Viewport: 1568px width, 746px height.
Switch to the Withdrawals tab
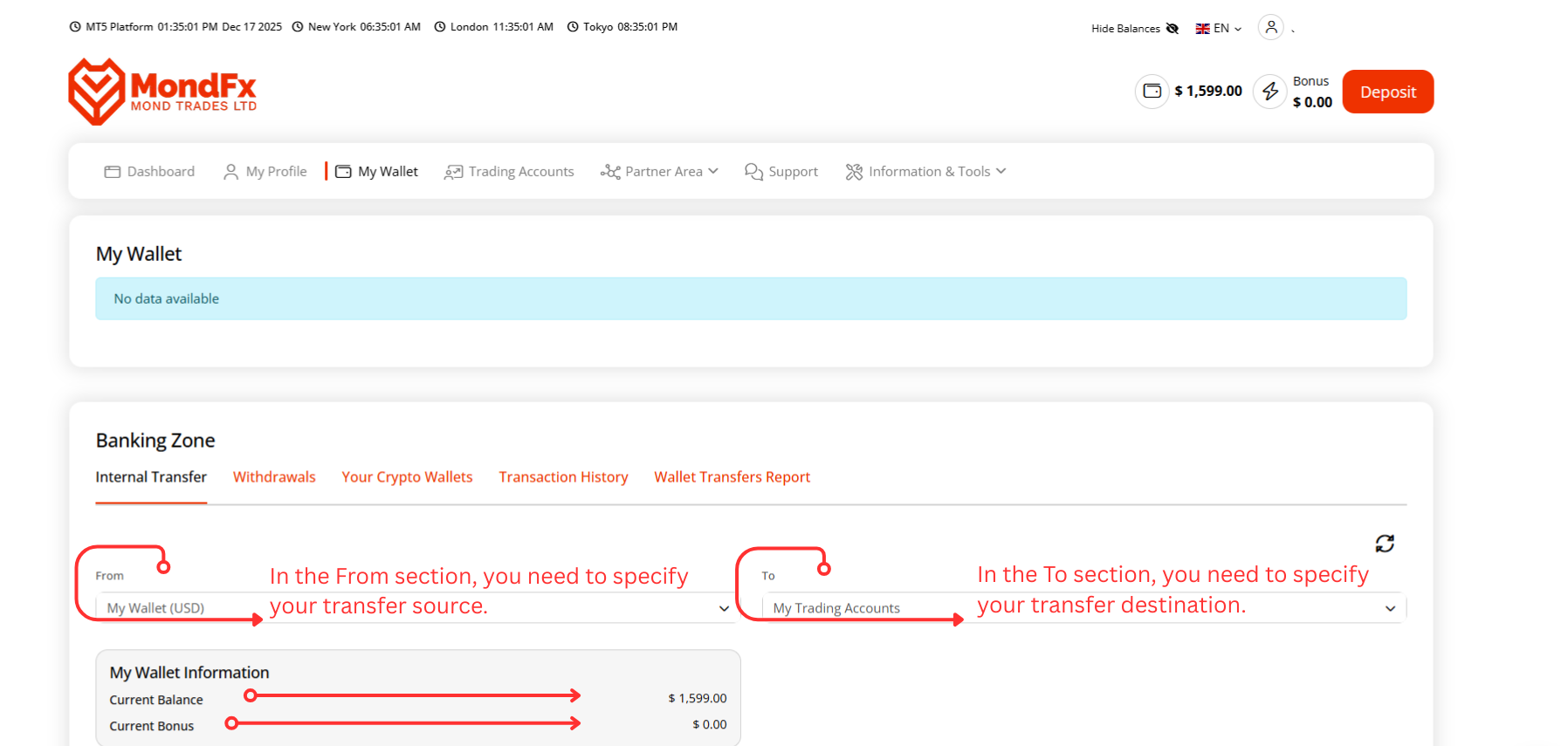coord(274,477)
